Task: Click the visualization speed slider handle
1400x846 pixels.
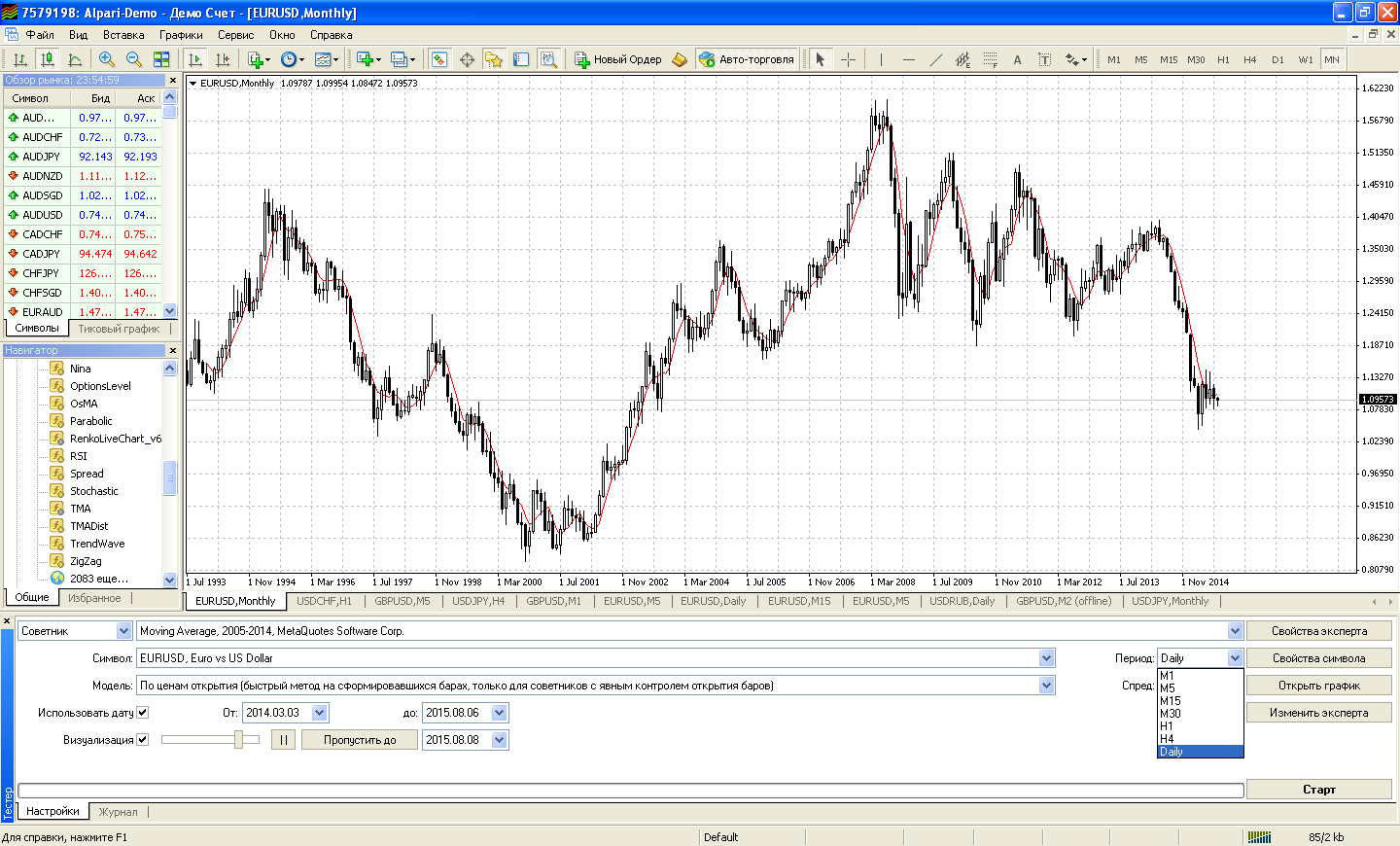Action: [x=238, y=740]
